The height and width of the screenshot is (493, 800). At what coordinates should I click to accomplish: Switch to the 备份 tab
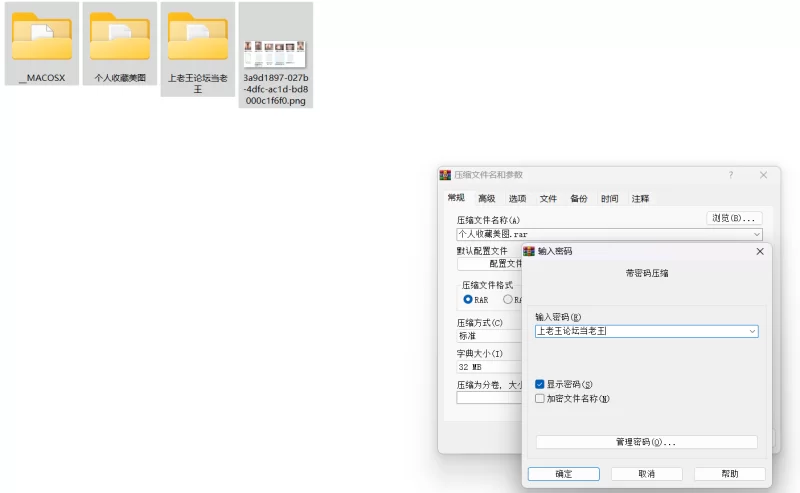pyautogui.click(x=579, y=199)
